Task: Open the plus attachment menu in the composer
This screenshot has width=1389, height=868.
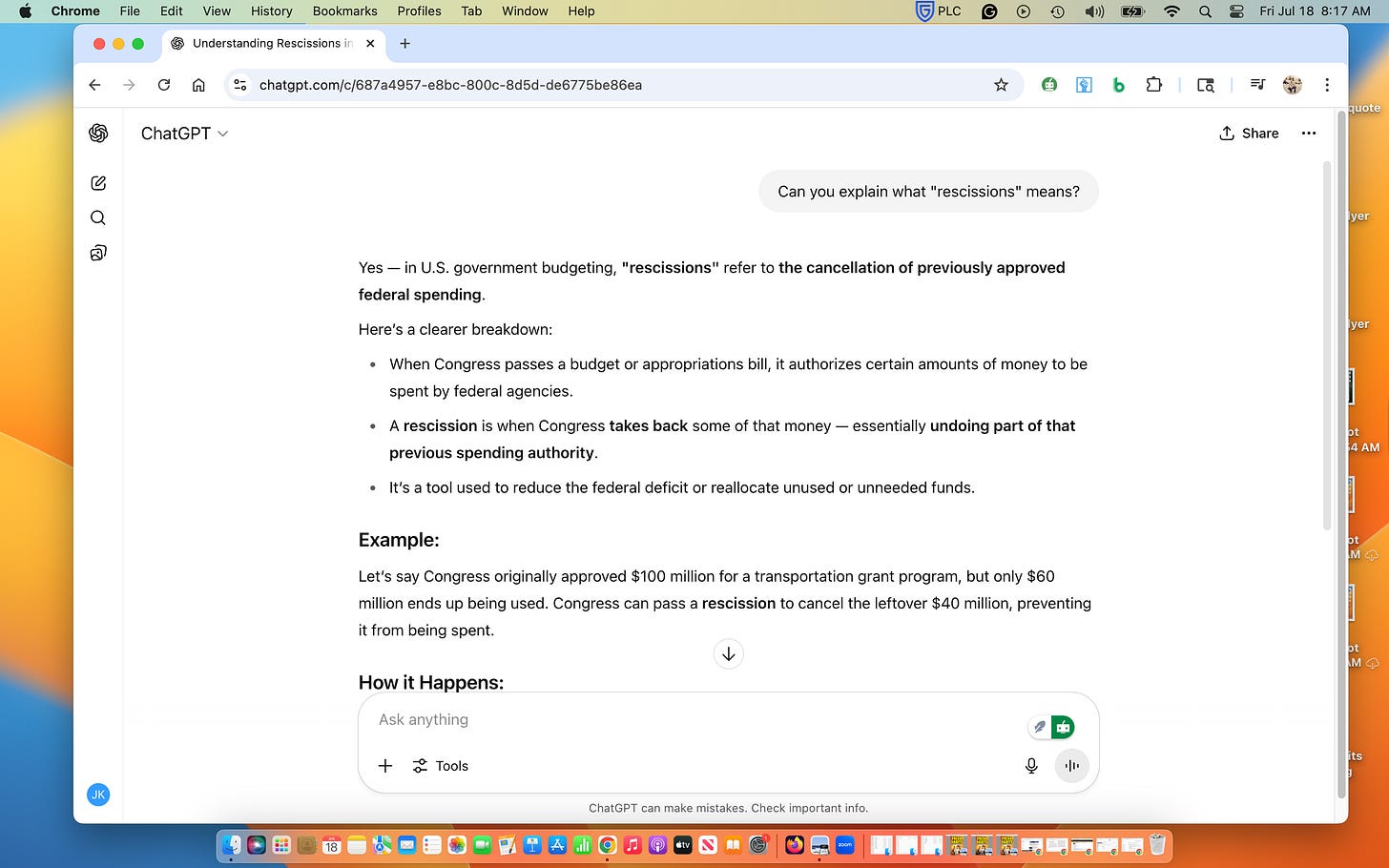Action: 385,766
